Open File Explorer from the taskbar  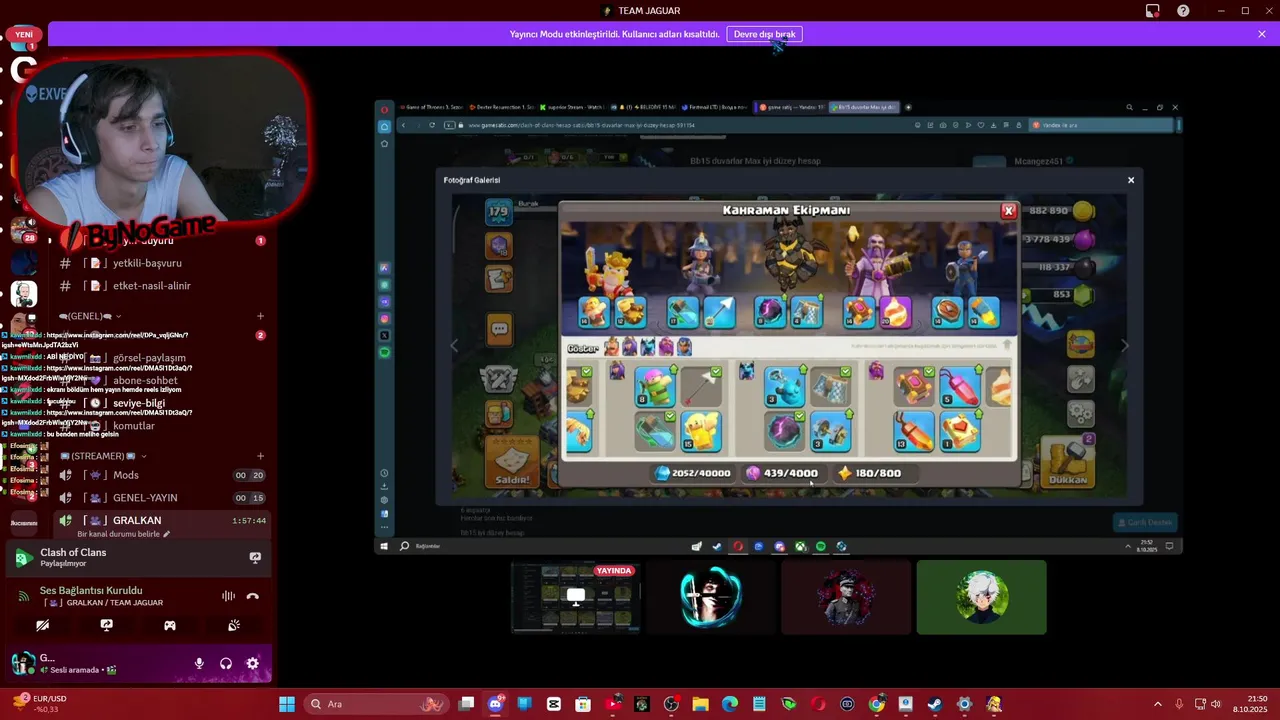pyautogui.click(x=700, y=704)
